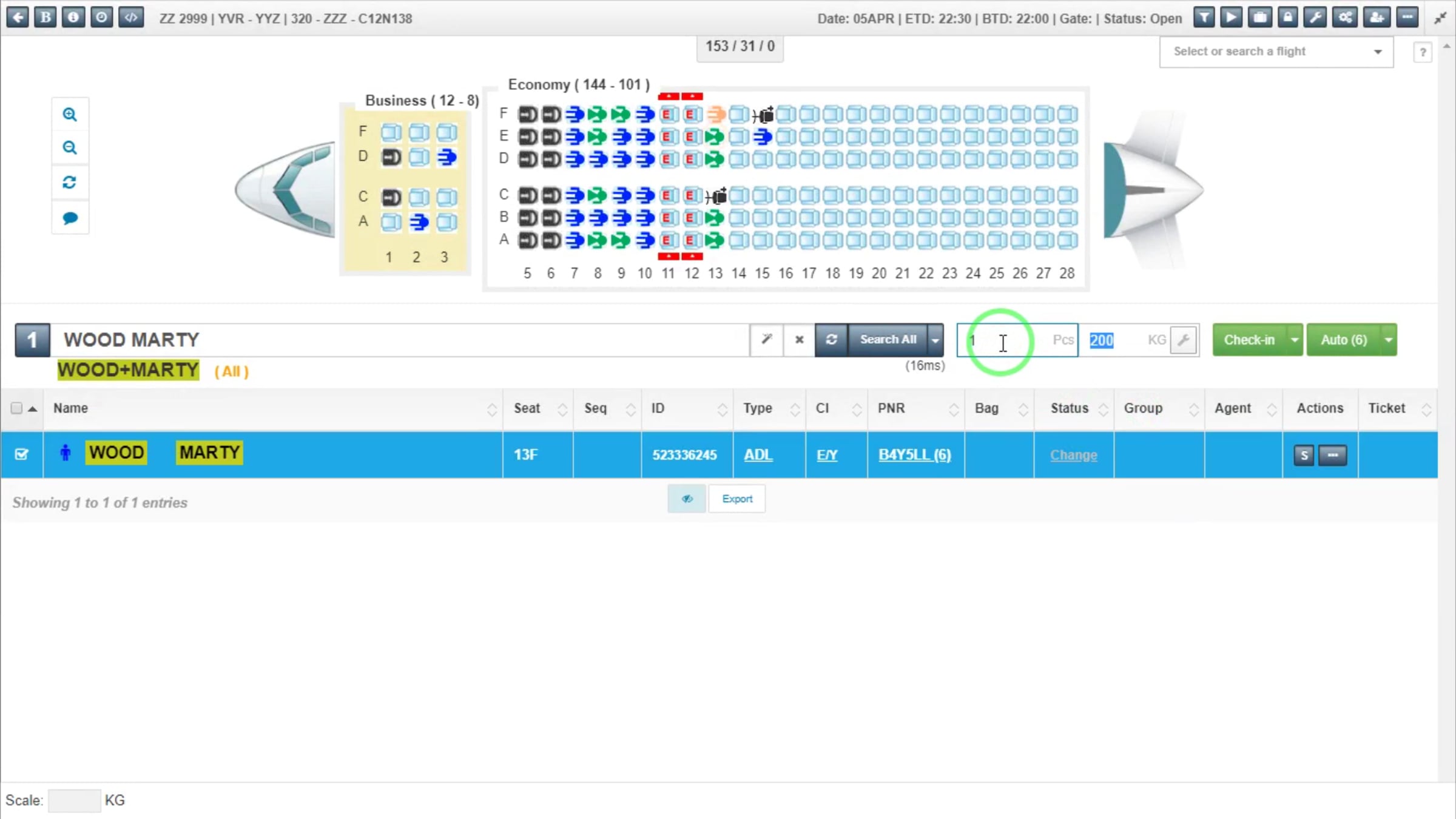The width and height of the screenshot is (1456, 819).
Task: Click the collapse fullscreen arrows icon
Action: [x=1441, y=18]
